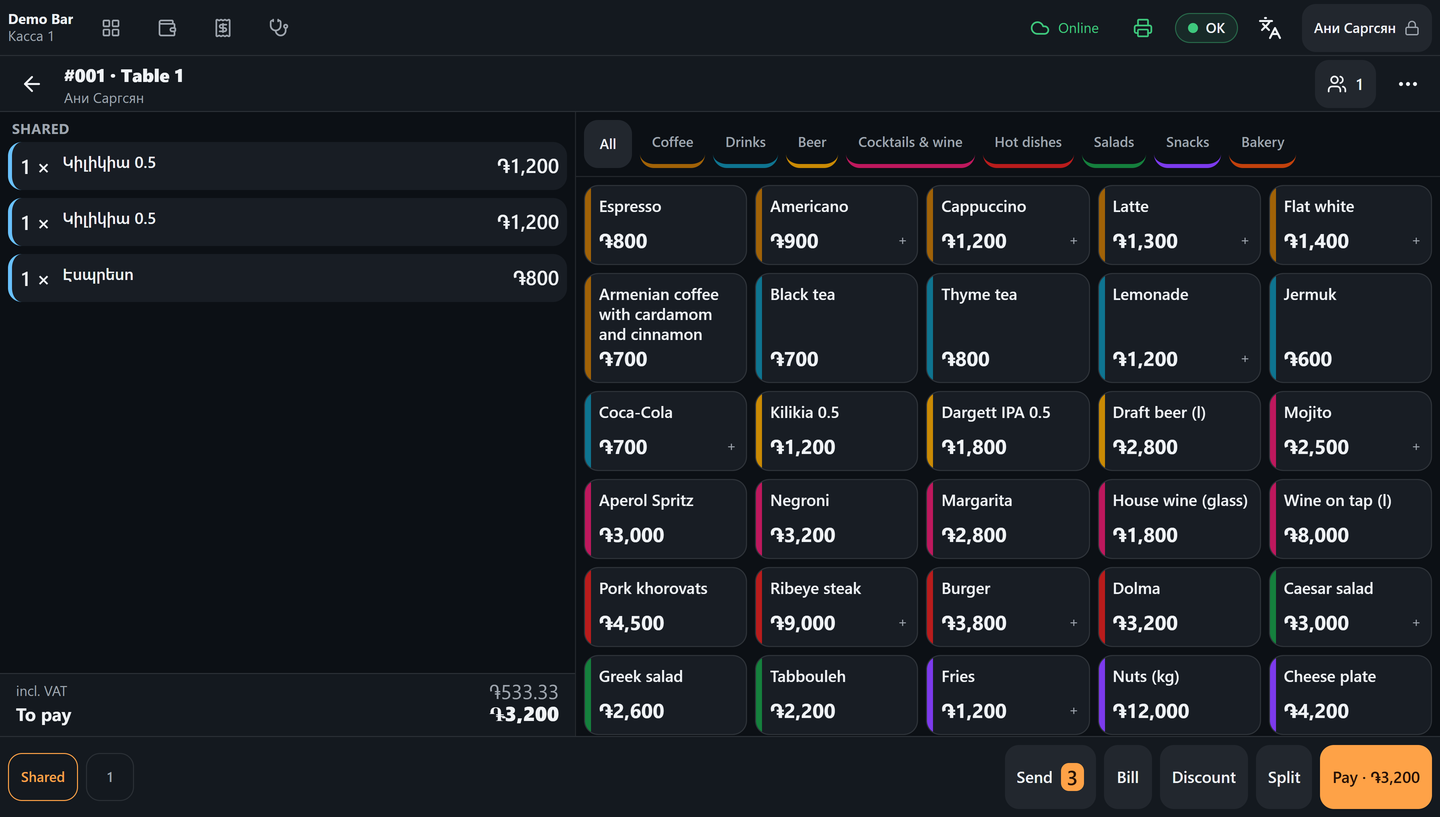This screenshot has height=817, width=1440.
Task: Open the Hot dishes tab
Action: pos(1028,143)
